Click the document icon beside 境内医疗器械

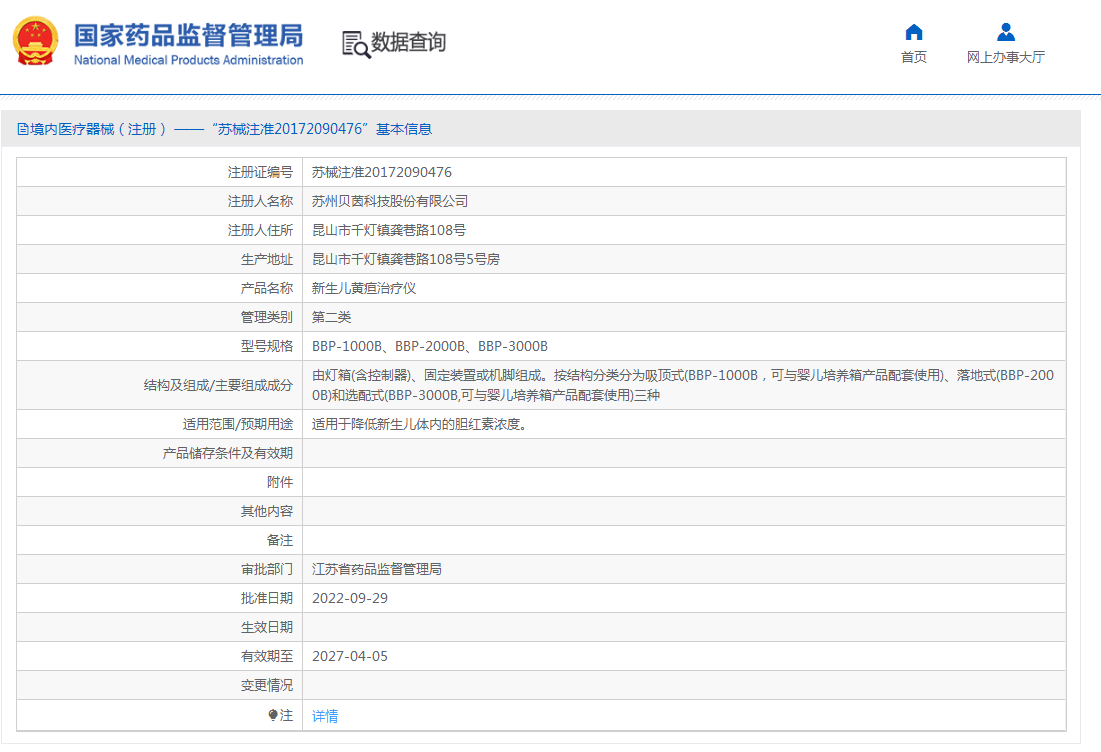click(22, 129)
